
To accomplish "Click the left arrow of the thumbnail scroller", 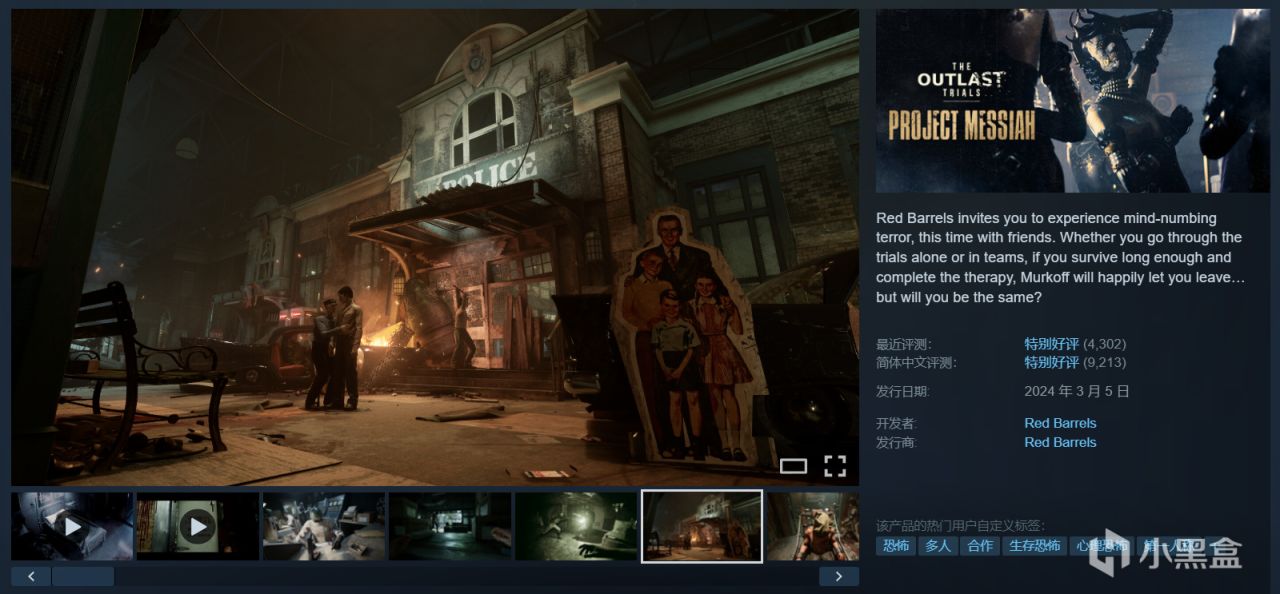I will click(x=31, y=576).
